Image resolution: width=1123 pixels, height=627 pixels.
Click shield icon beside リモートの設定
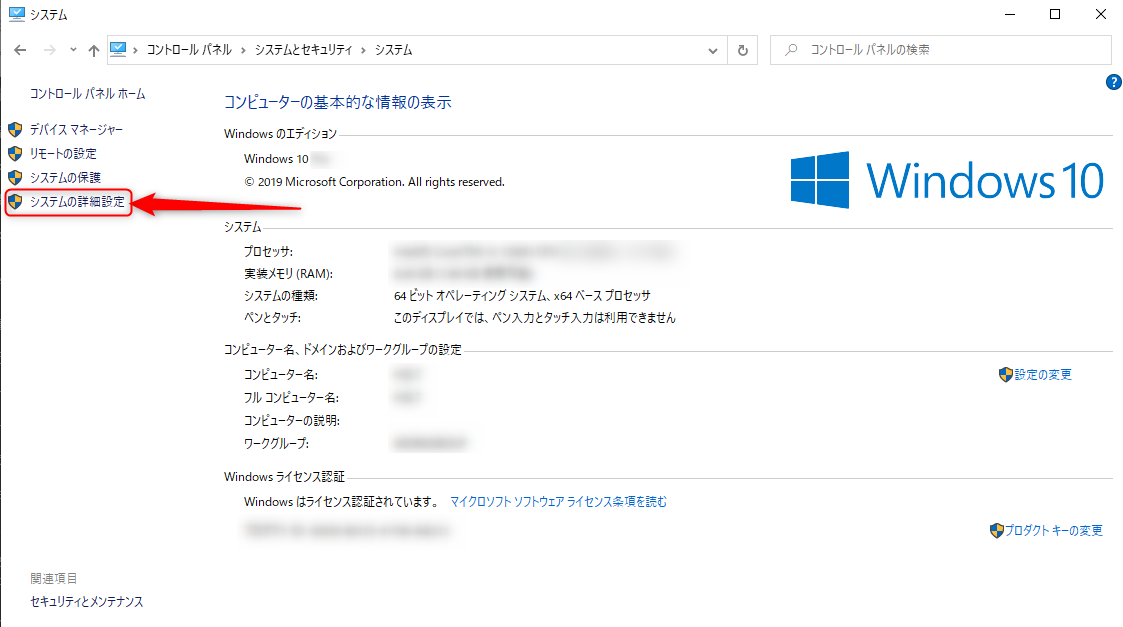tap(15, 153)
